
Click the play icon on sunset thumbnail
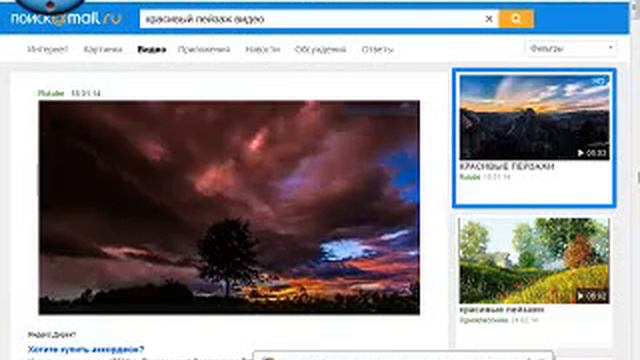tap(580, 153)
